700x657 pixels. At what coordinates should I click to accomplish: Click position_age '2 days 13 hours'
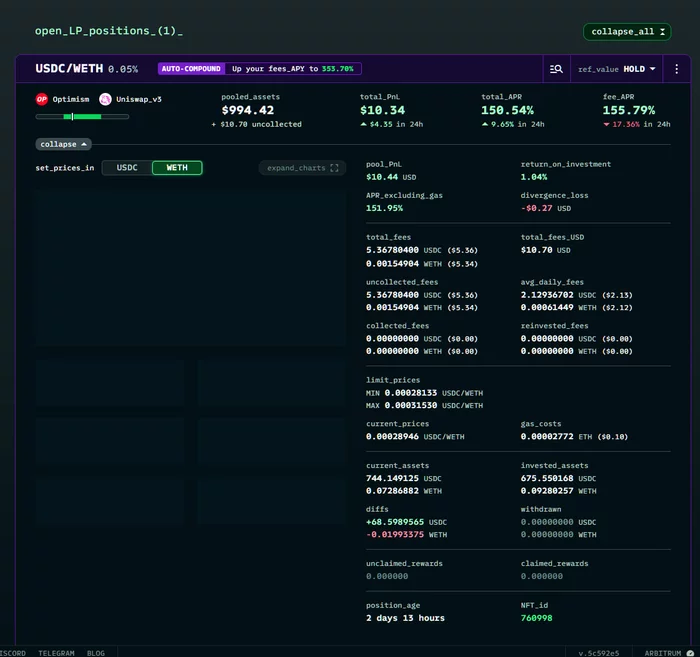pyautogui.click(x=405, y=618)
